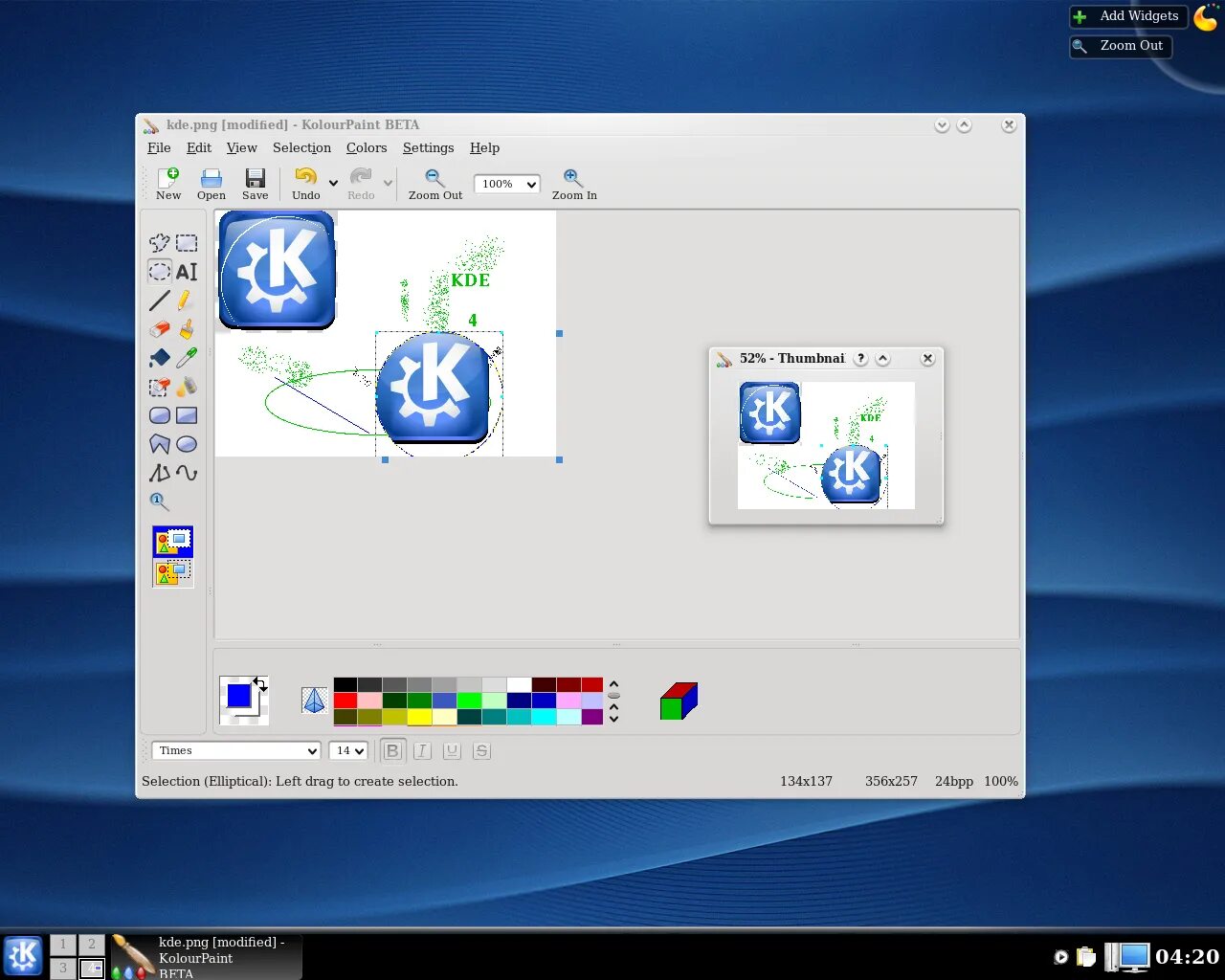
Task: Toggle Underline text formatting
Action: pyautogui.click(x=452, y=751)
